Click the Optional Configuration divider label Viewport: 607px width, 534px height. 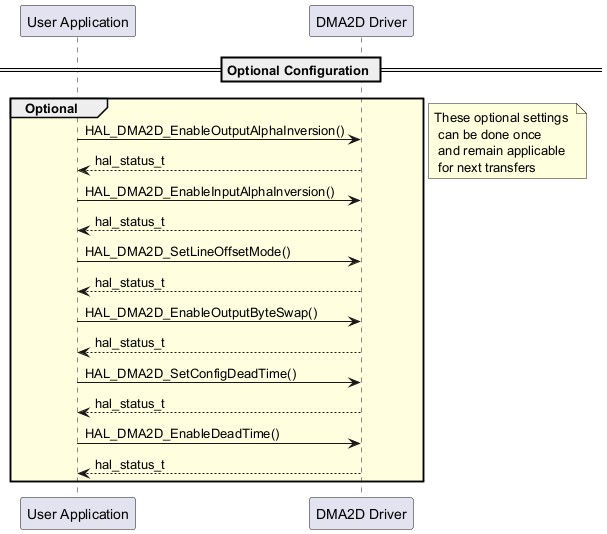tap(298, 71)
